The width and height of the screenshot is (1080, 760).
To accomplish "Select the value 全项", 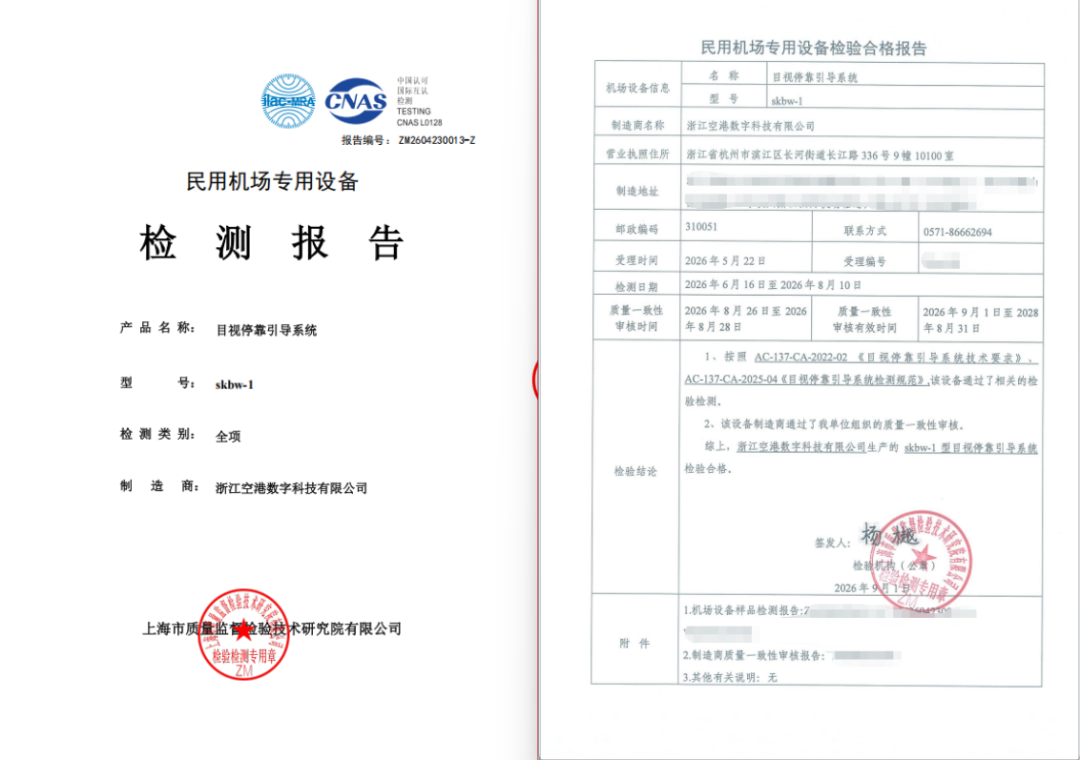I will point(228,436).
